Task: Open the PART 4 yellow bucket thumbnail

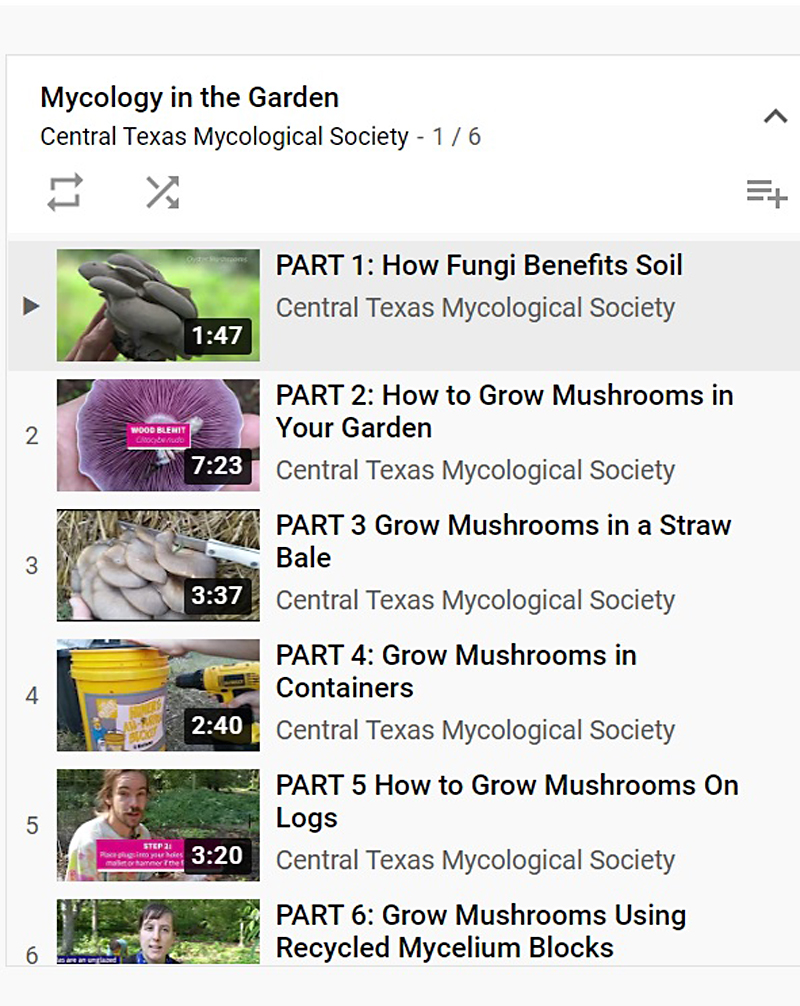Action: pos(158,695)
